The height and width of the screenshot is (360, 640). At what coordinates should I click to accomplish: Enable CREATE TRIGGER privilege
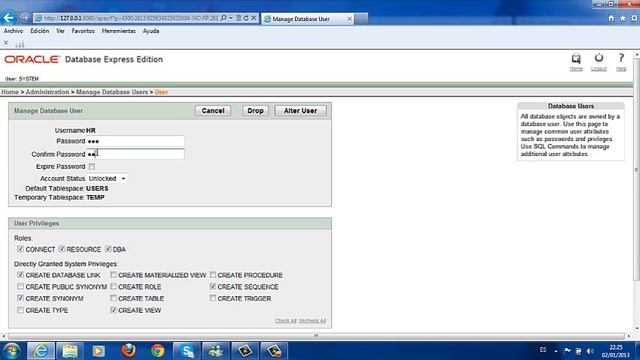coord(213,298)
